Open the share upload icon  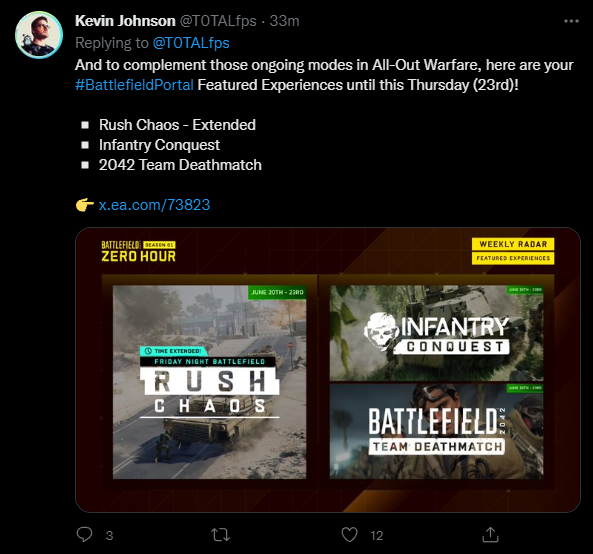pyautogui.click(x=490, y=534)
